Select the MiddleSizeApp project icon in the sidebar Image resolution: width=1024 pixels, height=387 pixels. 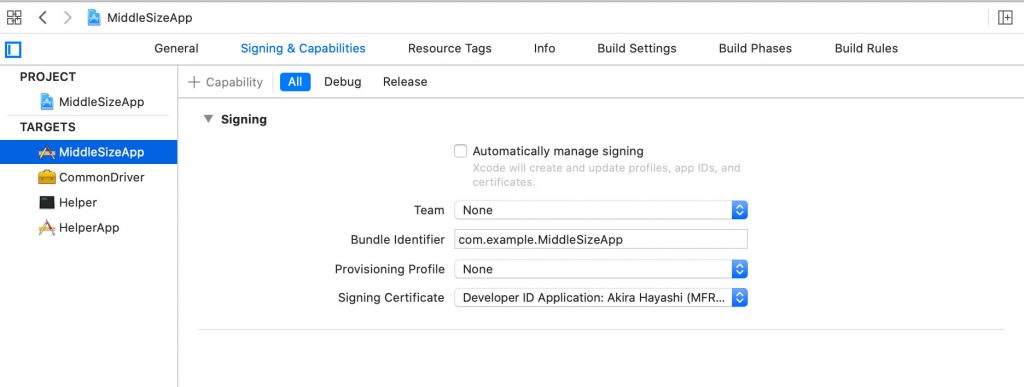click(x=46, y=102)
